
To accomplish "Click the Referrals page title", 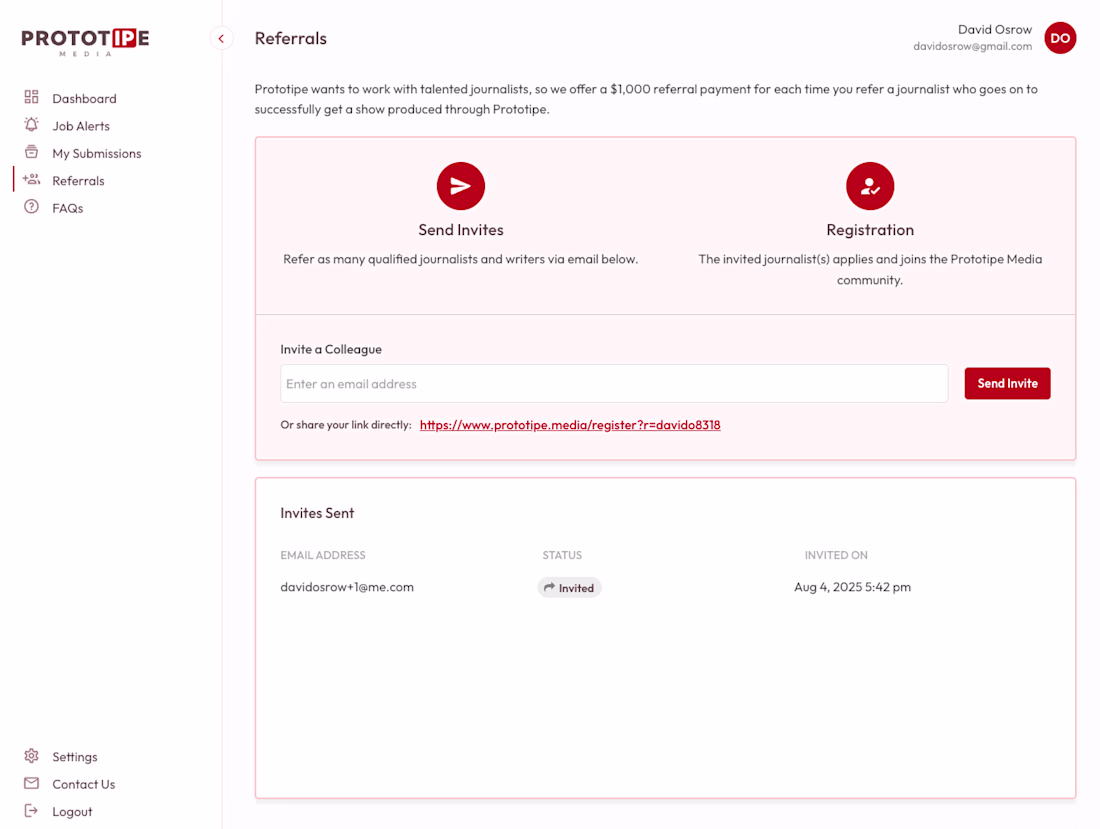I will pos(290,39).
